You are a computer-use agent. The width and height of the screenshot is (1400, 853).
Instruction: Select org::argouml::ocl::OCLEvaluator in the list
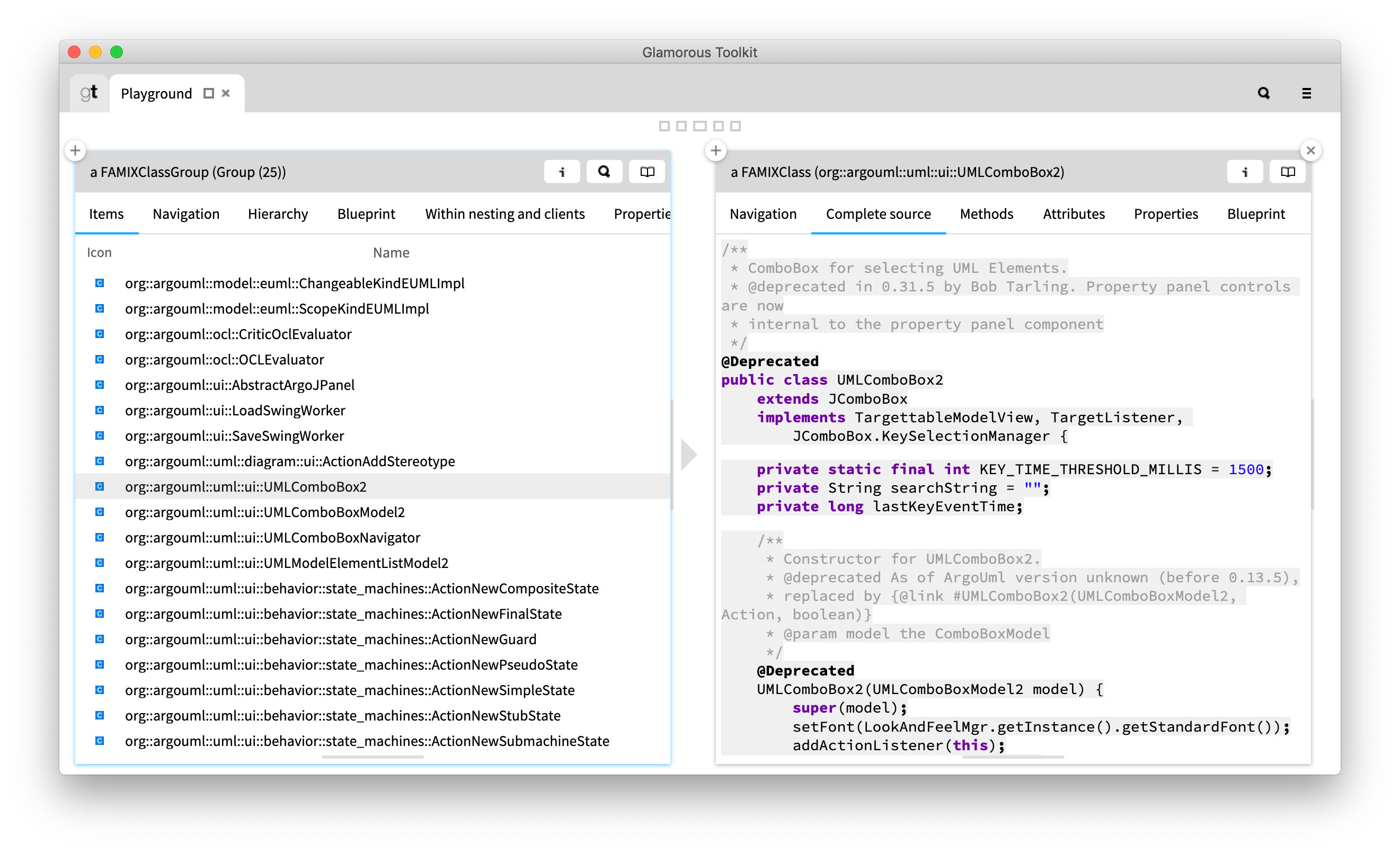pyautogui.click(x=225, y=360)
